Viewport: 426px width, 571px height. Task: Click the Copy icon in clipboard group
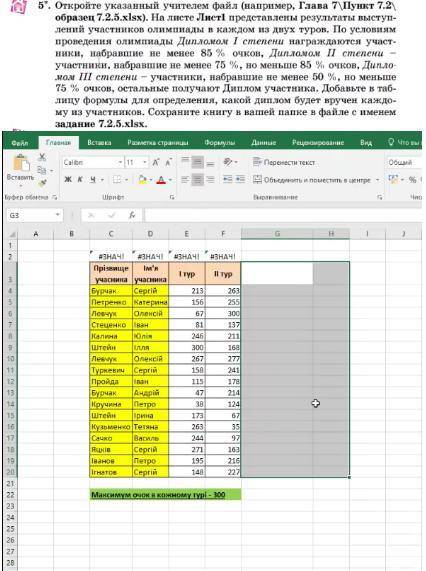pyautogui.click(x=42, y=170)
